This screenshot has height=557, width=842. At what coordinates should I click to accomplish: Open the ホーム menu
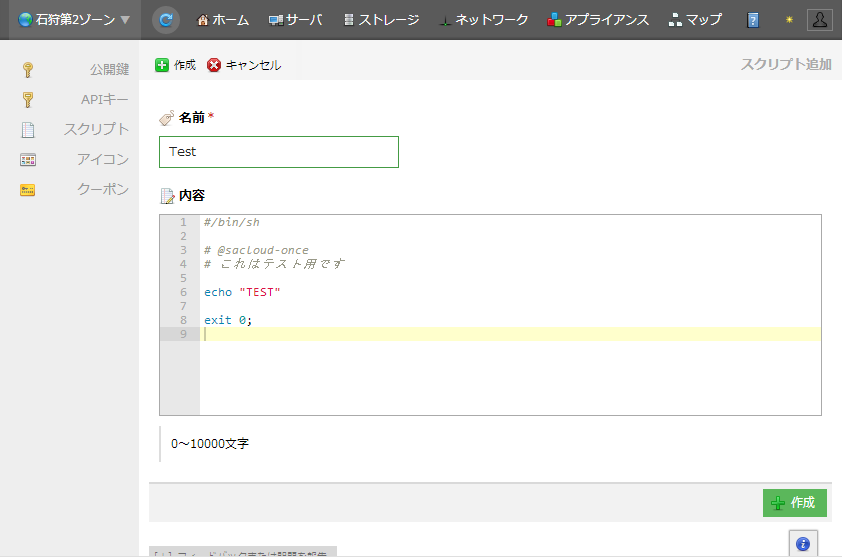point(223,20)
